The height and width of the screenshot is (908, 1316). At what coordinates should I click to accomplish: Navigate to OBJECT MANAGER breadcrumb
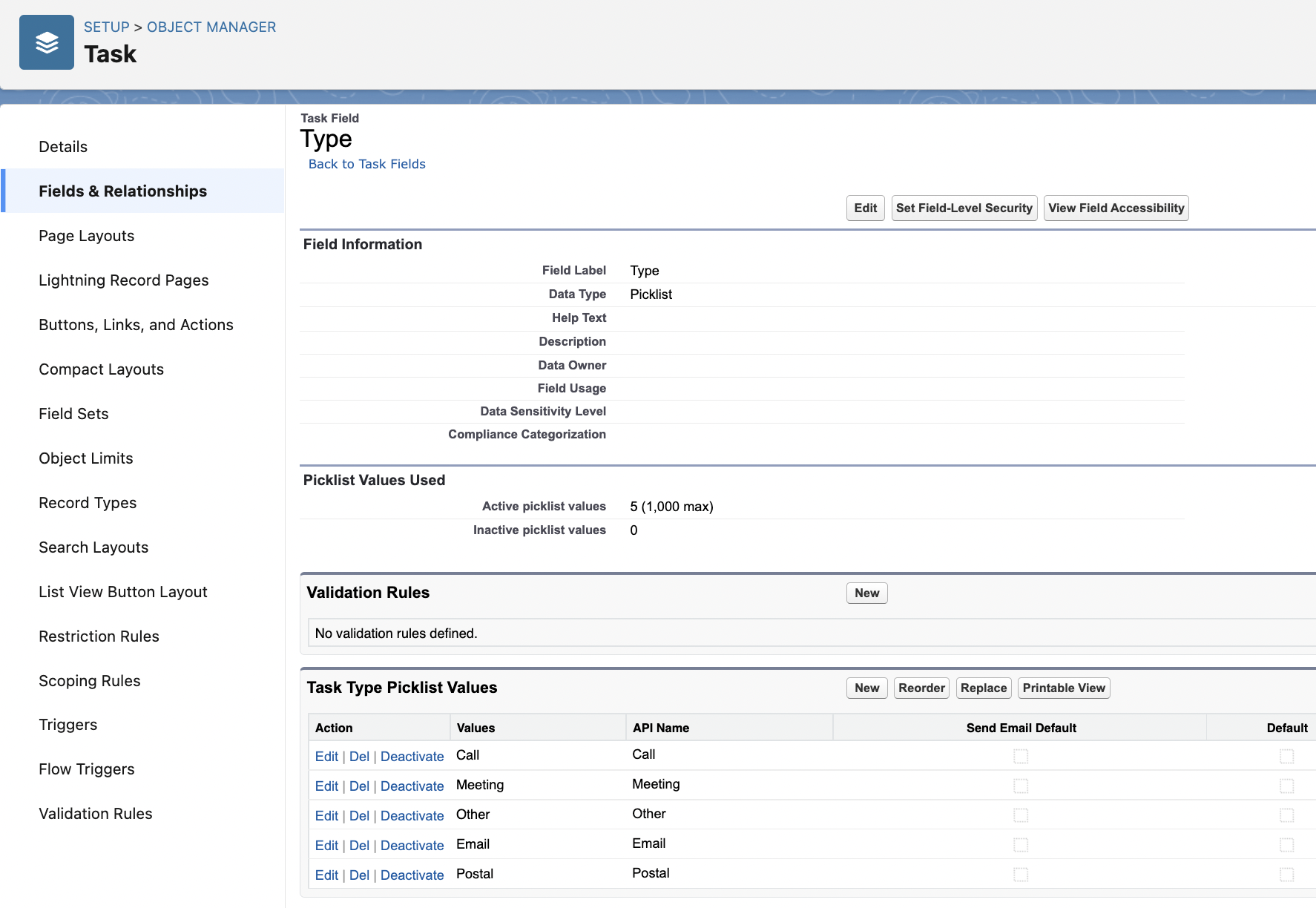click(211, 27)
